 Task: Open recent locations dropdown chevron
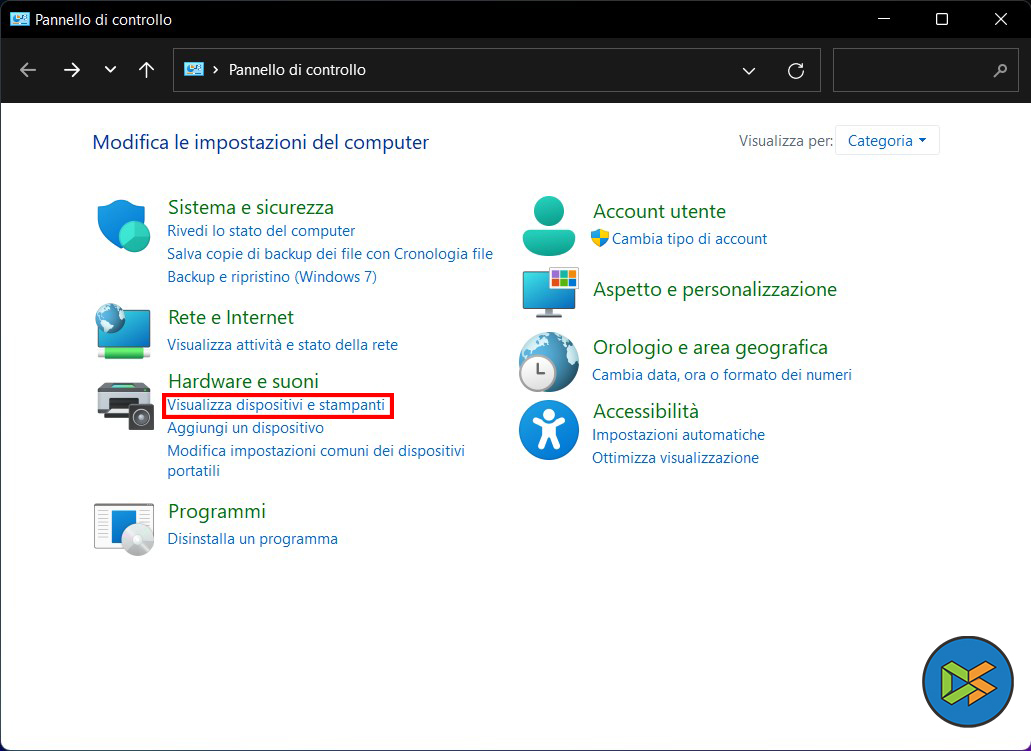(110, 70)
